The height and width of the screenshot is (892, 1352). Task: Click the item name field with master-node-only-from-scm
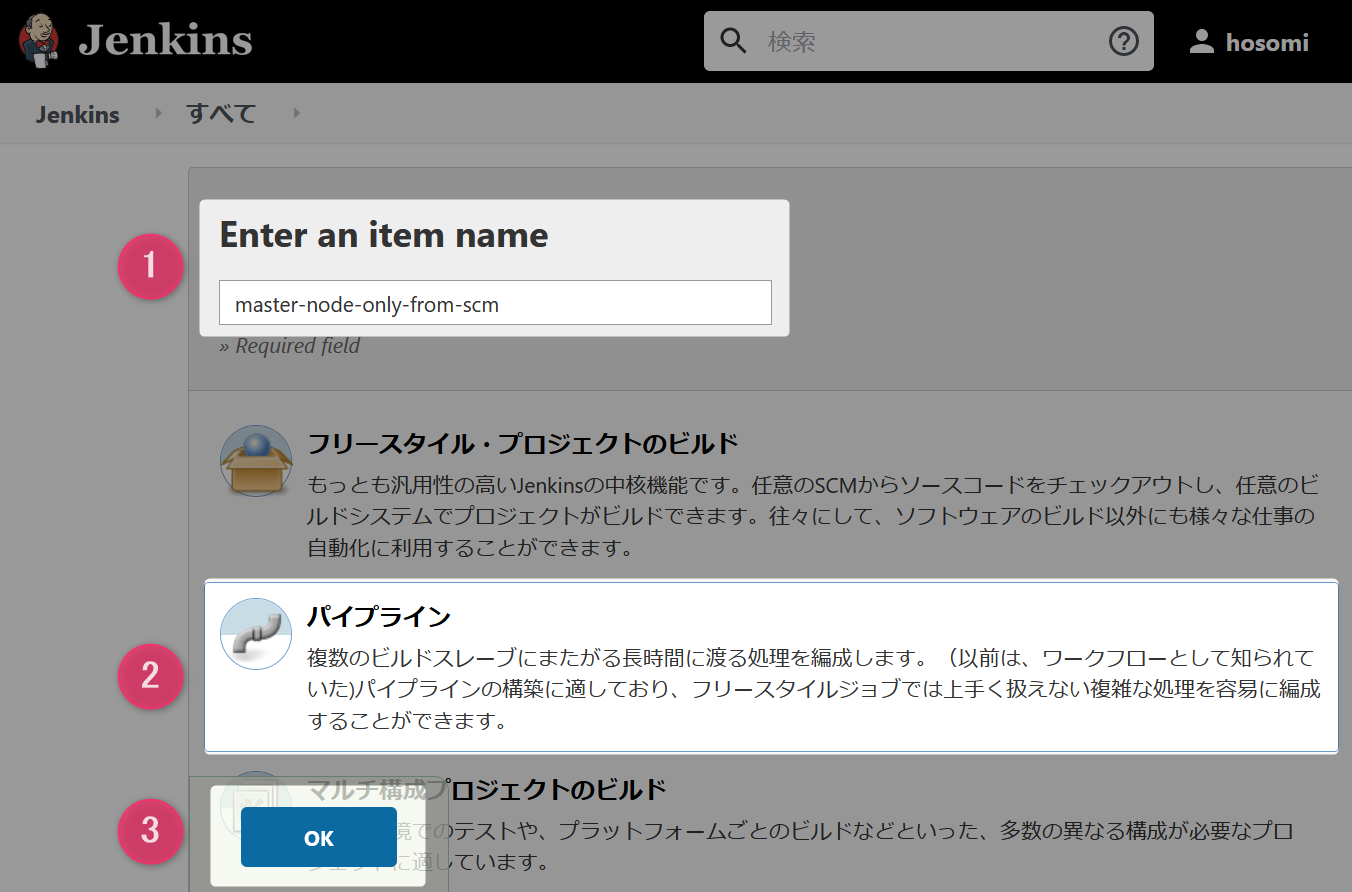click(x=495, y=303)
